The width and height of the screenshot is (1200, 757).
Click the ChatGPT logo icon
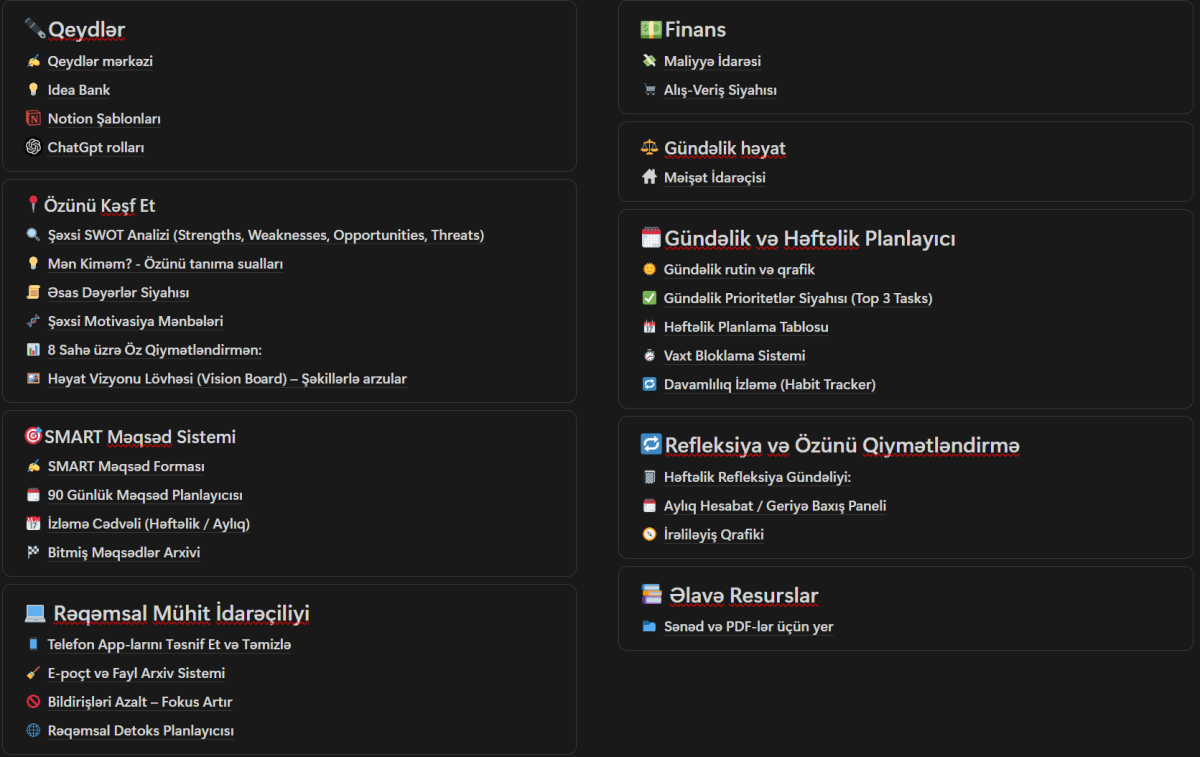(33, 148)
